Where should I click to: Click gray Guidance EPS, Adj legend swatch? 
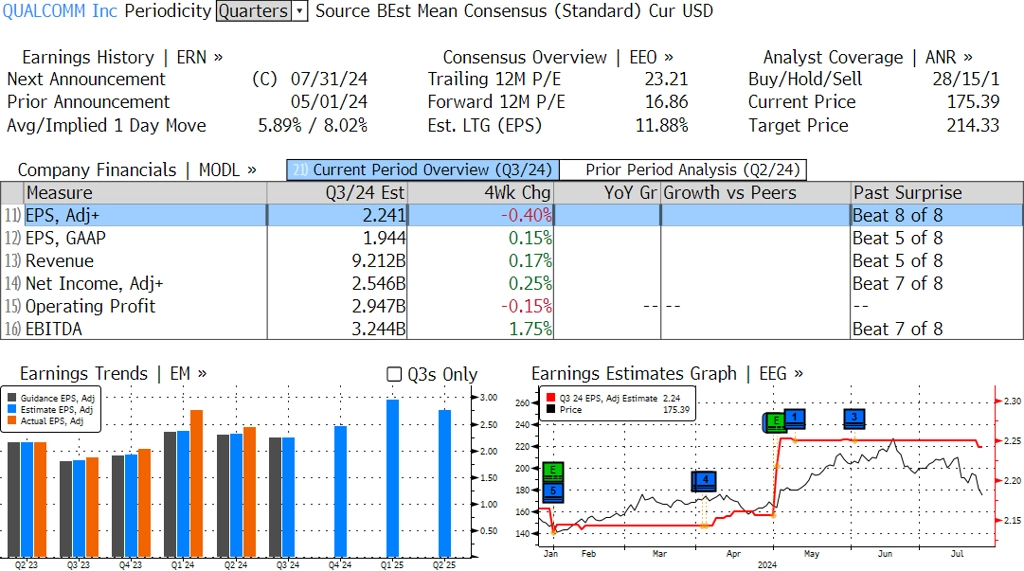(x=12, y=398)
